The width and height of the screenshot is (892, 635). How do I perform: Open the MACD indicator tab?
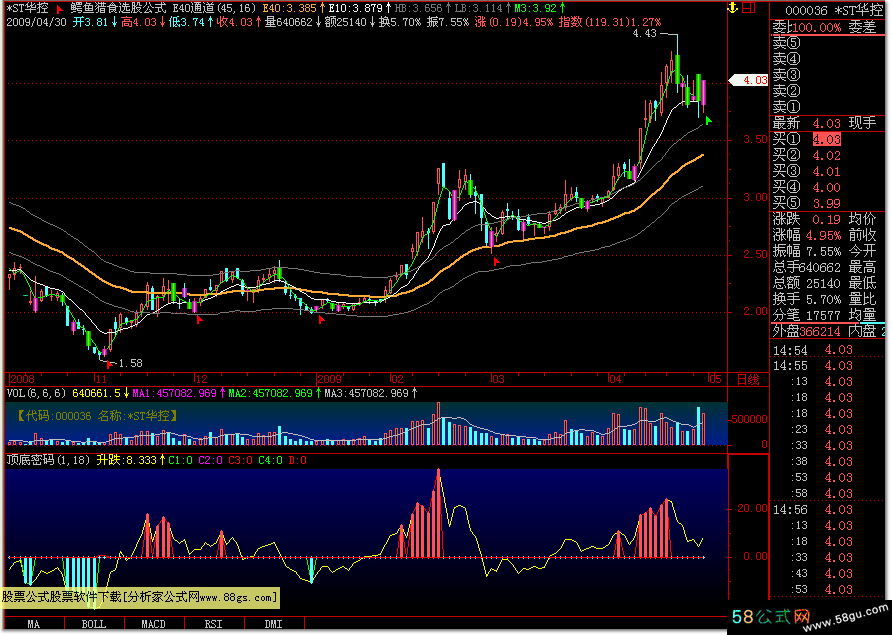[x=154, y=624]
